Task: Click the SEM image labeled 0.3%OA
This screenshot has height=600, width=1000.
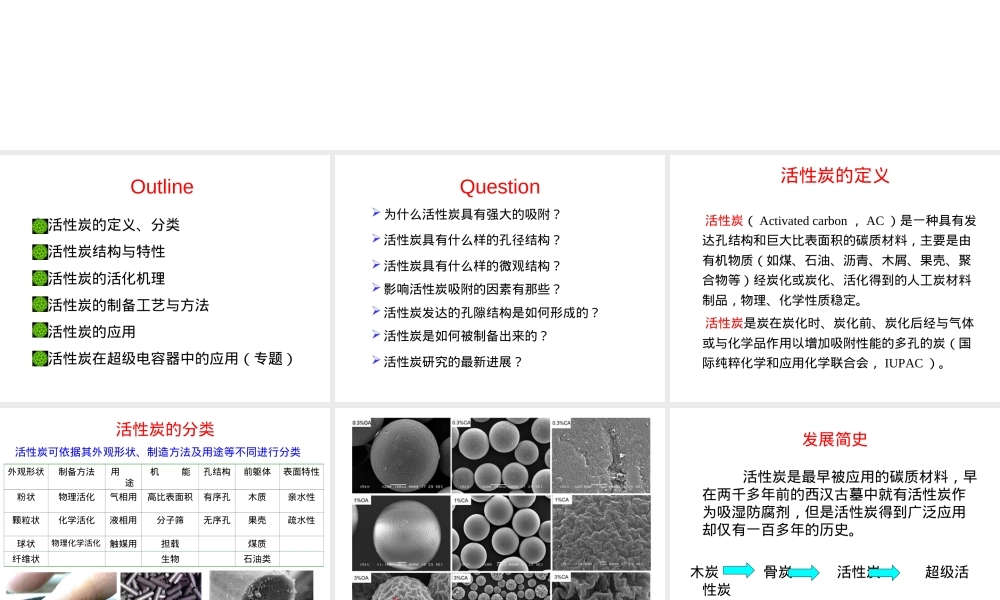Action: point(401,455)
